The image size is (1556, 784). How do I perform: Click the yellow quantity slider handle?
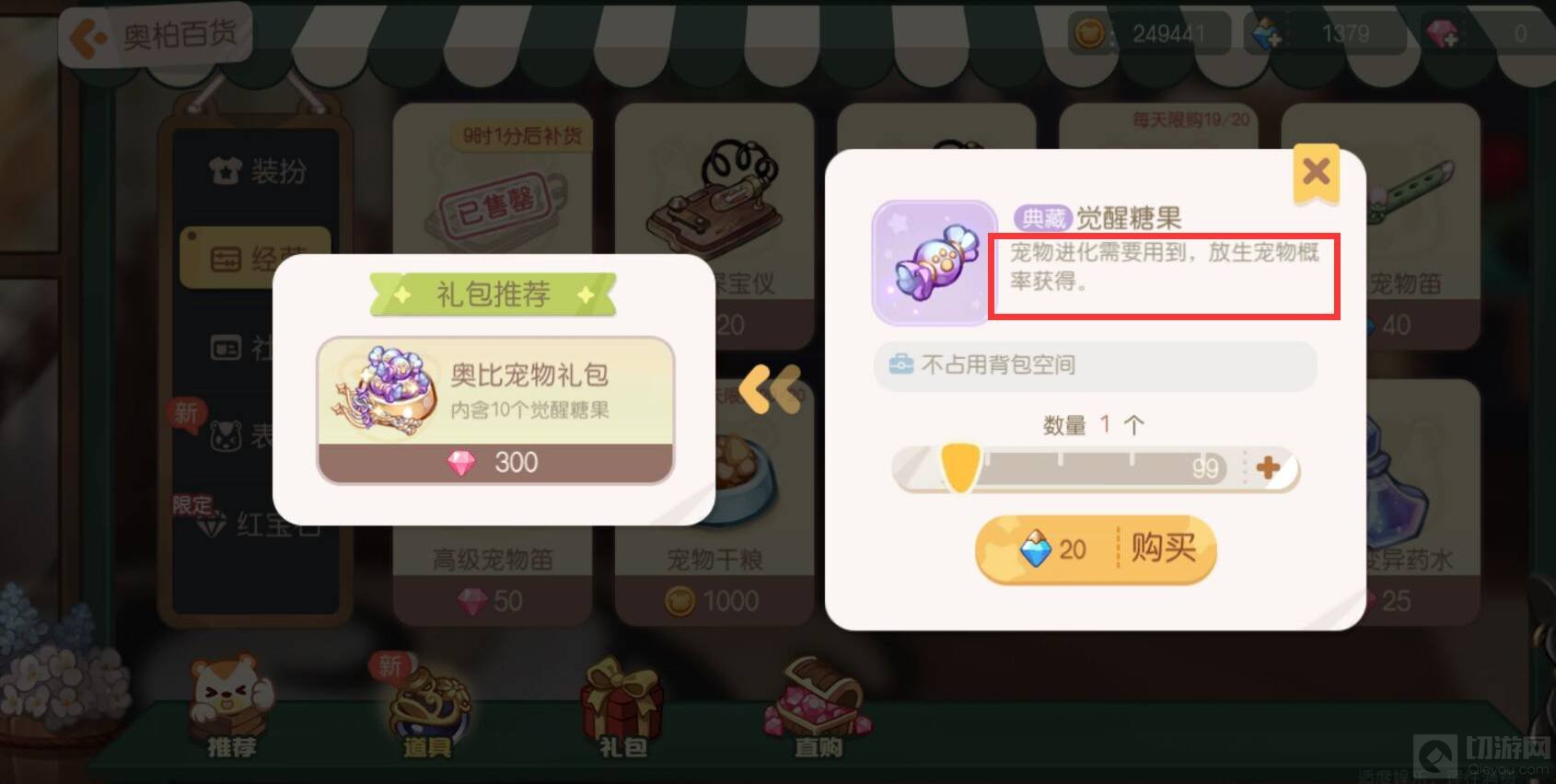point(959,467)
